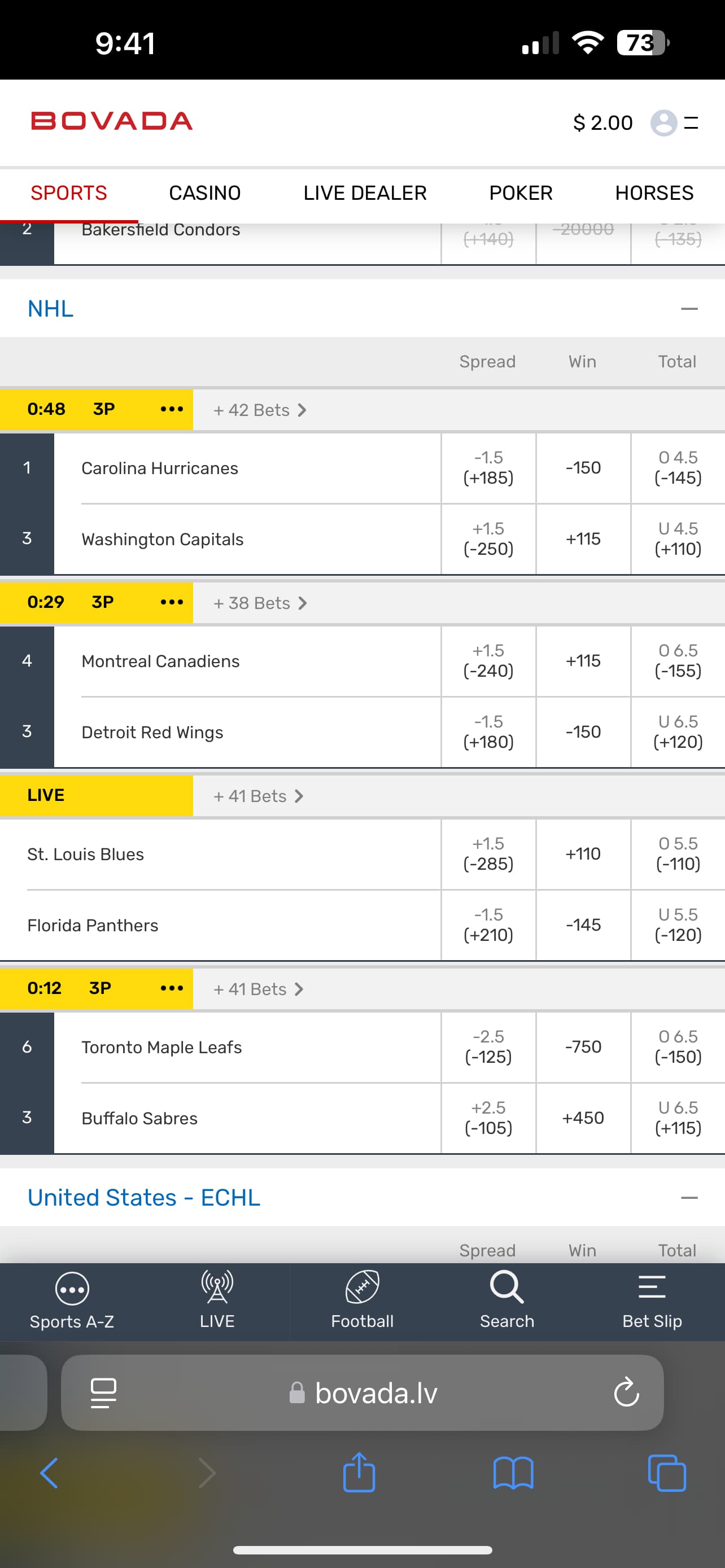Collapse the United States - ECHL section
The image size is (725, 1568).
pyautogui.click(x=689, y=1198)
